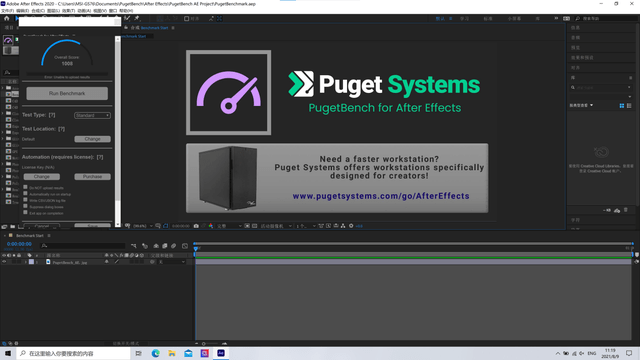
Task: Select the Roto Brush tool icon
Action: pos(127,18)
